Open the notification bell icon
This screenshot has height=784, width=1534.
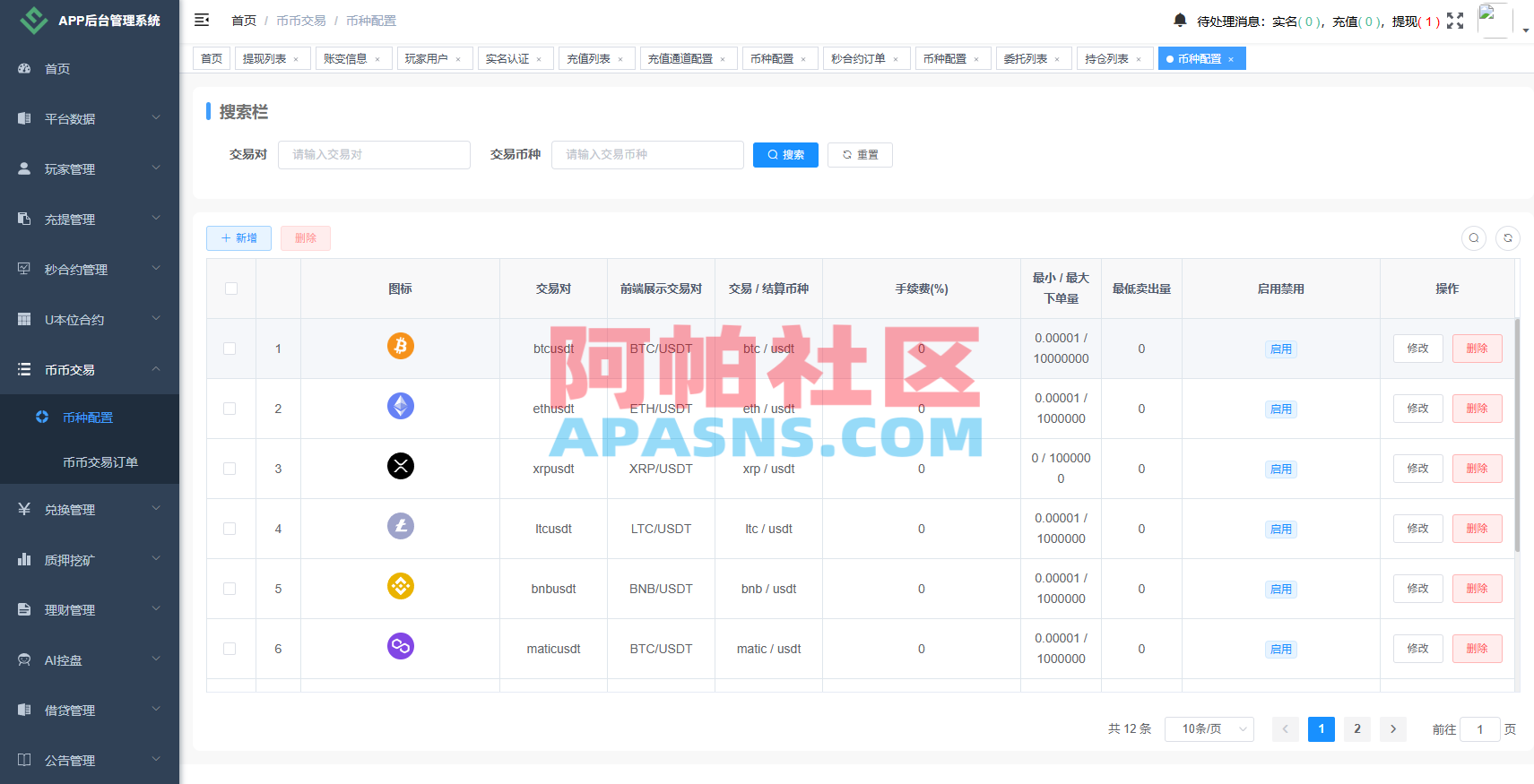pyautogui.click(x=1180, y=20)
